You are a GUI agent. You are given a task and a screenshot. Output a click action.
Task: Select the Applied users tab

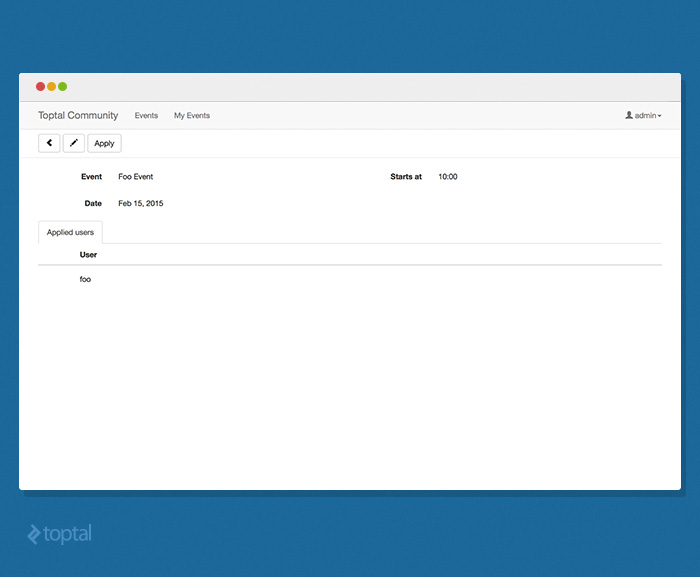pos(70,232)
